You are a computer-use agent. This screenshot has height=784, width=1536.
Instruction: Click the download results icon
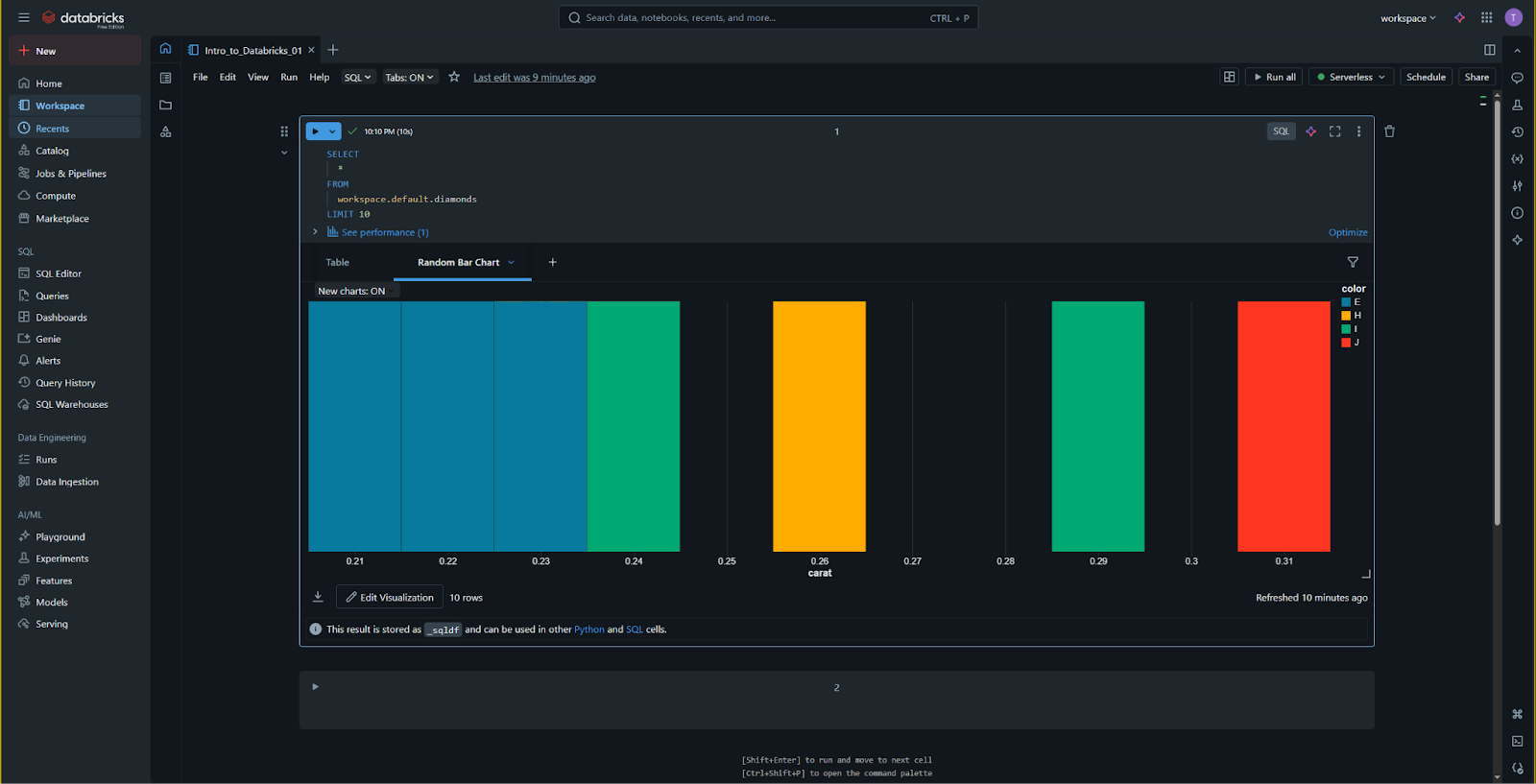click(x=318, y=597)
